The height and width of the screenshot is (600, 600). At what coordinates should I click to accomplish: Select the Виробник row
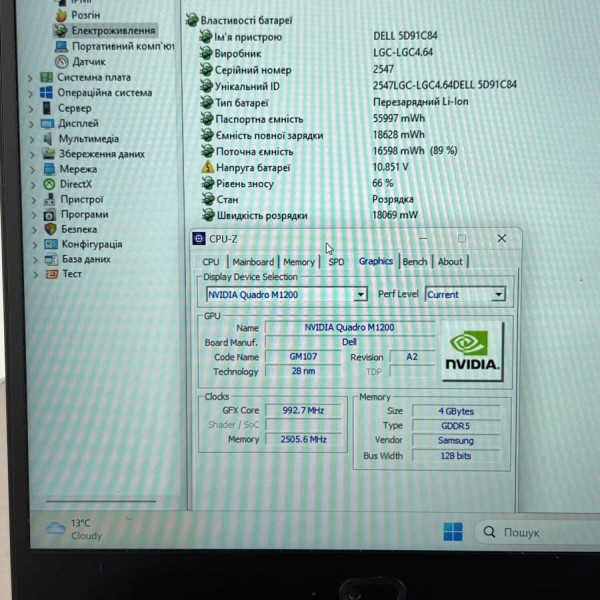click(316, 53)
